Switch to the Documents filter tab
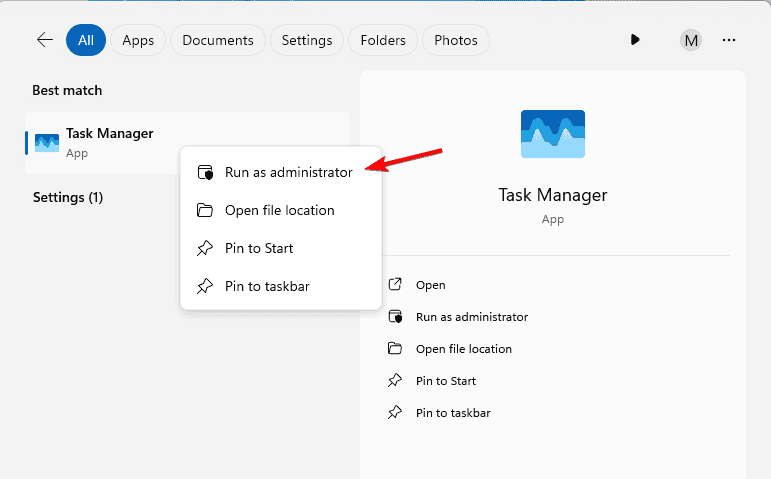771x479 pixels. 218,40
